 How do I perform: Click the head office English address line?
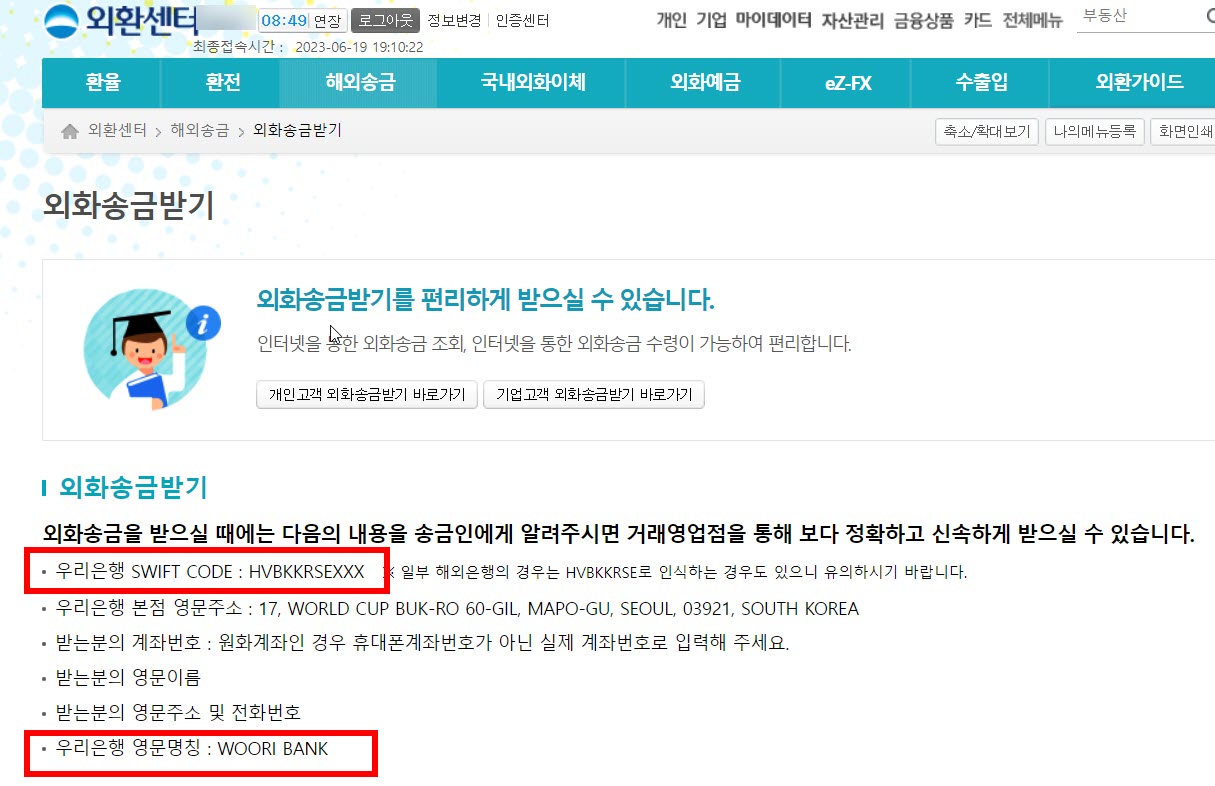tap(458, 608)
